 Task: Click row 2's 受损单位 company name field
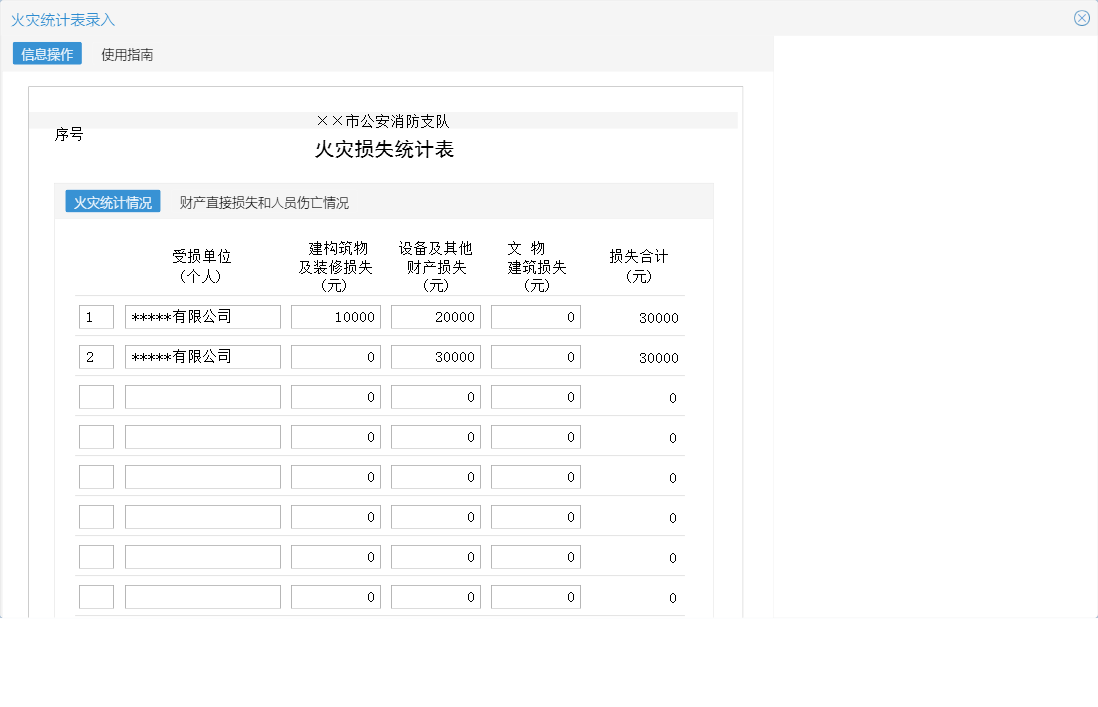coord(202,356)
